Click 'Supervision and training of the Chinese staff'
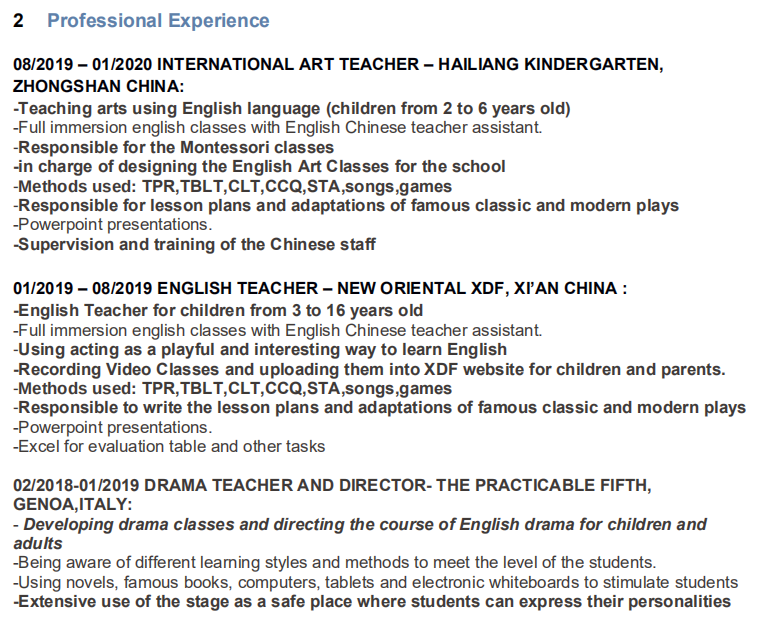This screenshot has height=619, width=766. [x=194, y=244]
